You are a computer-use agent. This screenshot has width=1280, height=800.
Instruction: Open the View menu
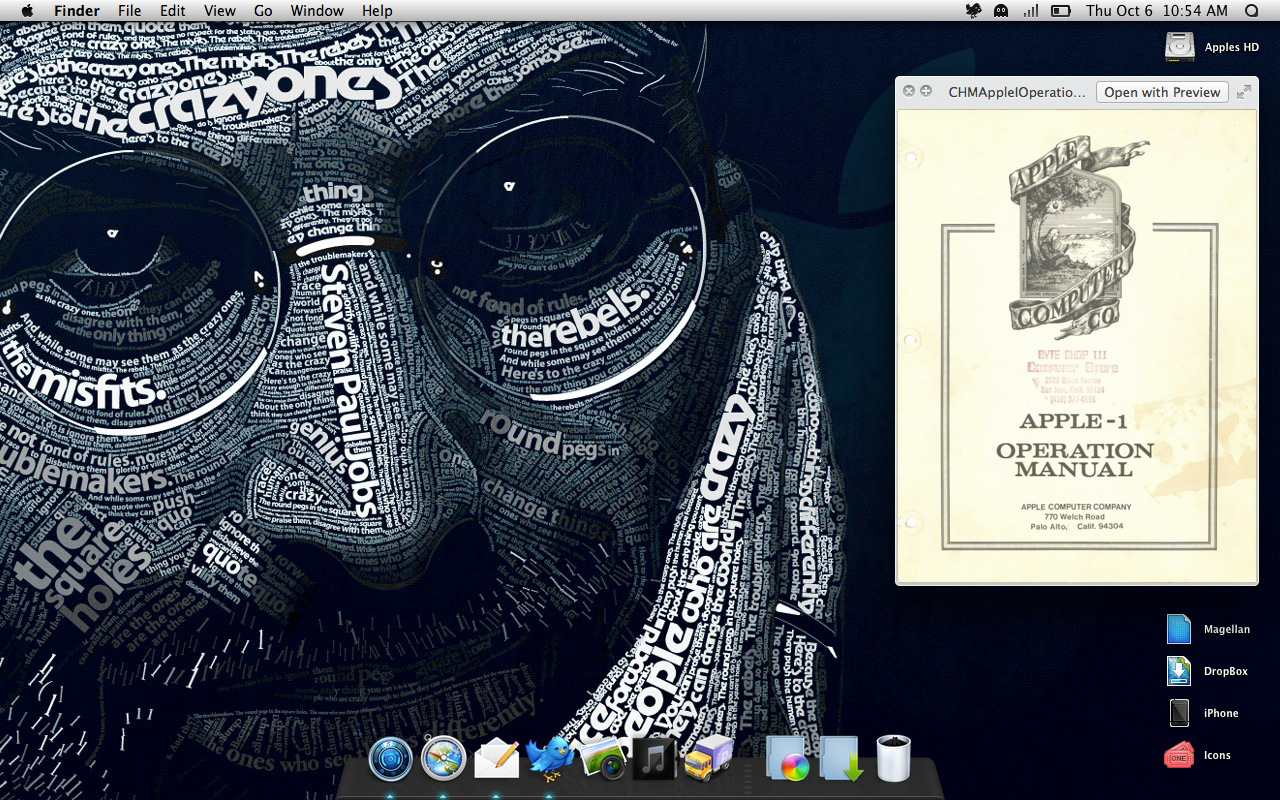click(x=220, y=11)
